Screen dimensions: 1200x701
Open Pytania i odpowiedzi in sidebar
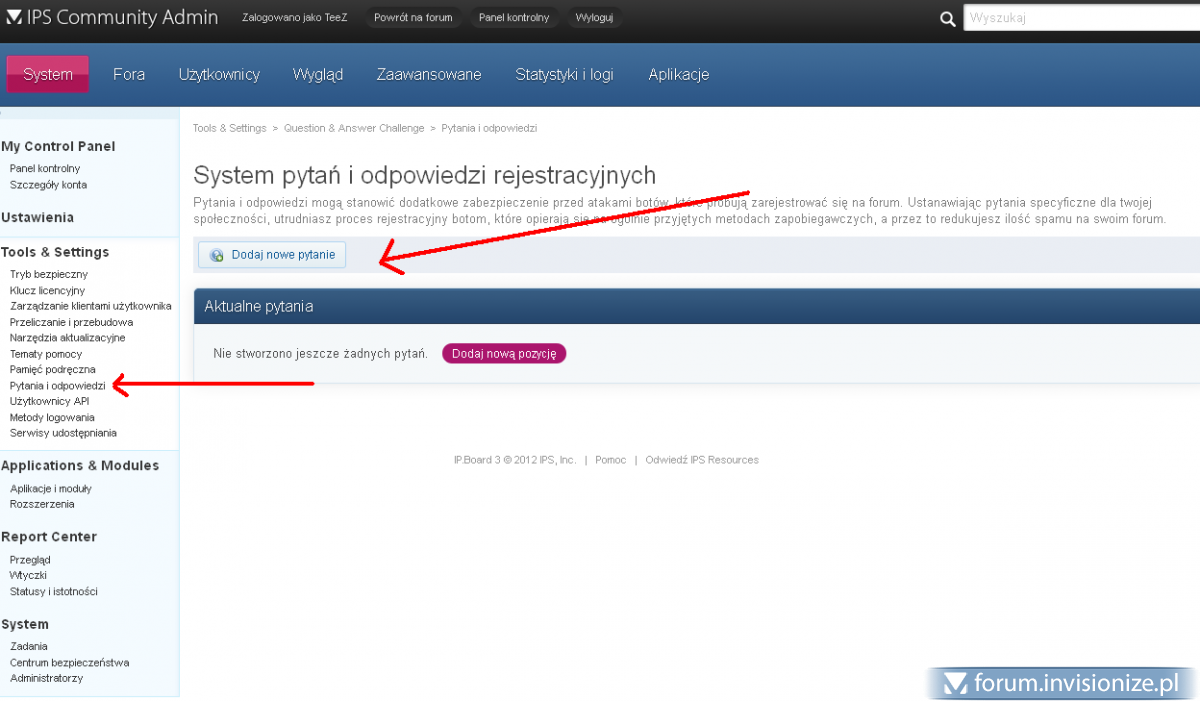point(57,385)
